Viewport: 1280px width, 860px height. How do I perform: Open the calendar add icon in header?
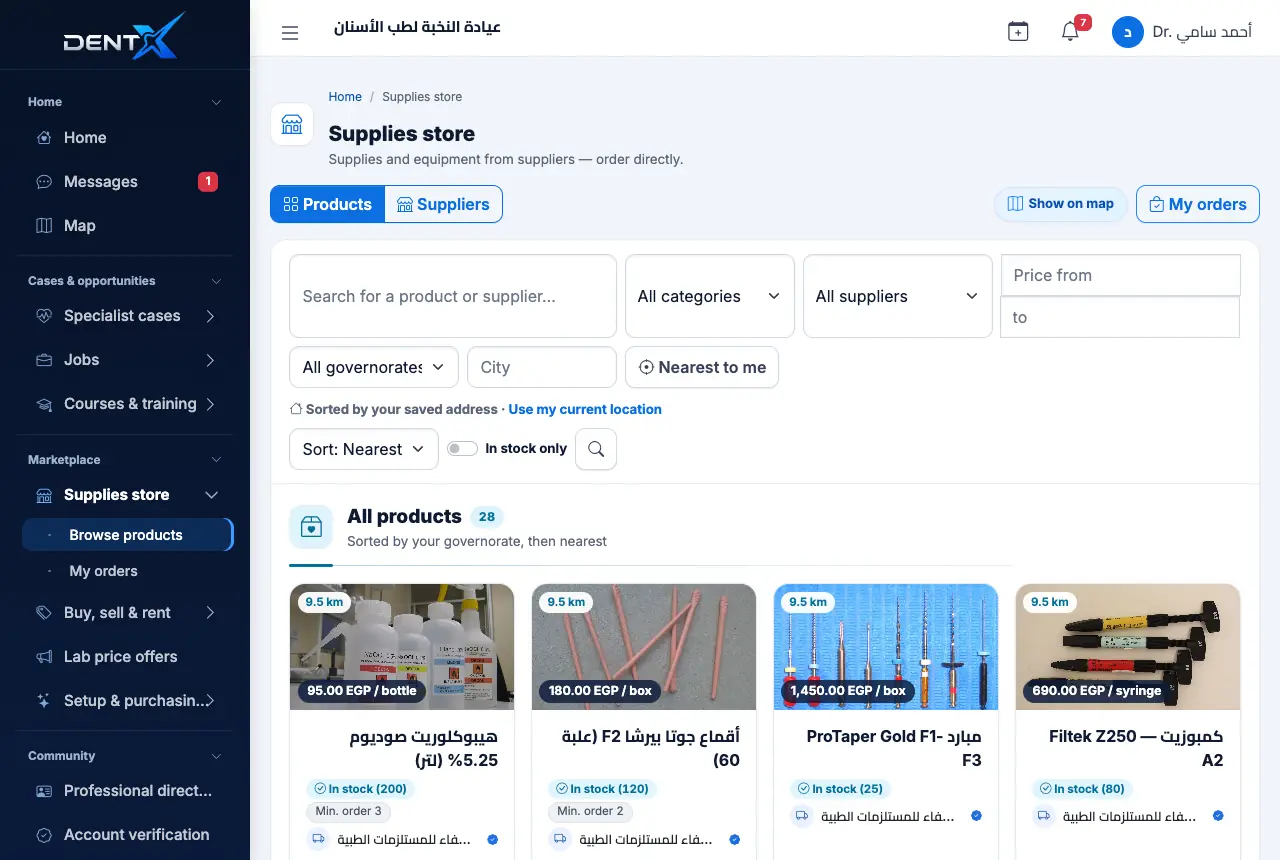point(1018,32)
